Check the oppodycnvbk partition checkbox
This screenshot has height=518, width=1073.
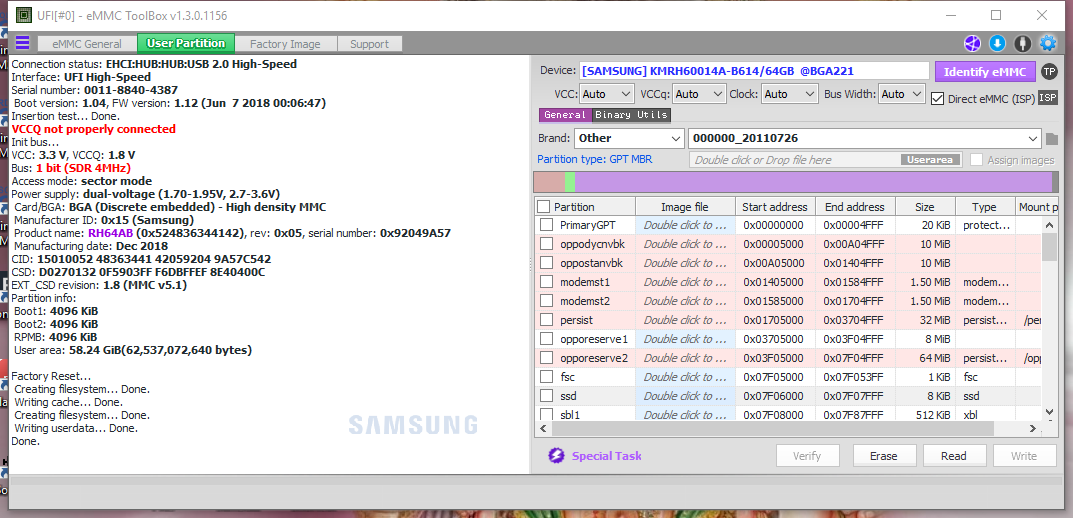click(x=546, y=244)
